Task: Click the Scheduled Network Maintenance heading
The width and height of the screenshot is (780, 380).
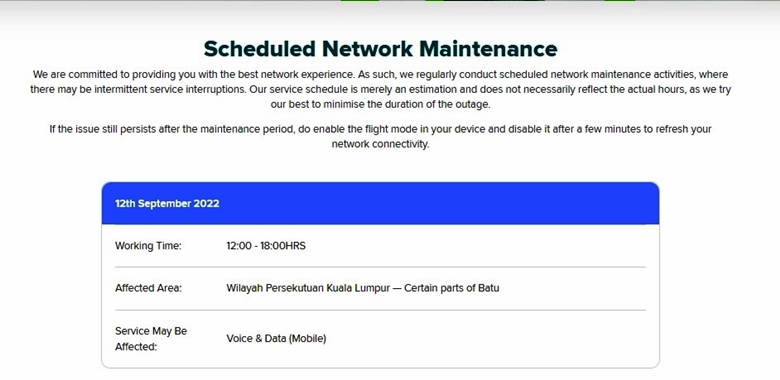Action: (x=381, y=49)
